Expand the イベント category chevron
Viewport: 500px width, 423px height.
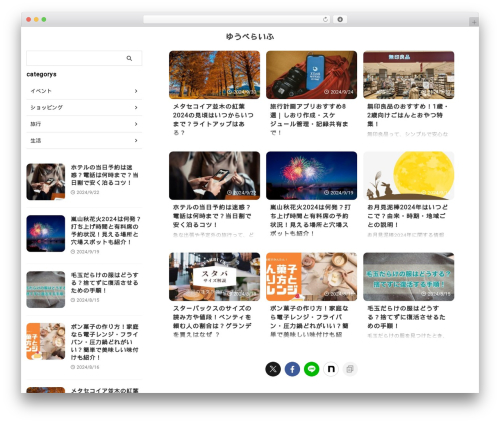[x=136, y=91]
